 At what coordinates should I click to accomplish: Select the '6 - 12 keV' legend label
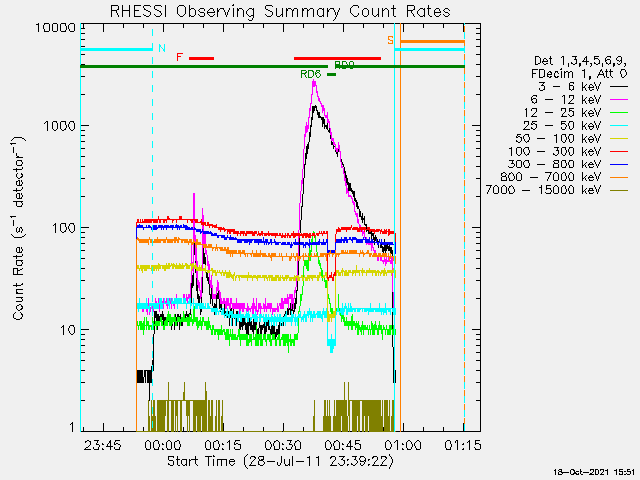[566, 100]
